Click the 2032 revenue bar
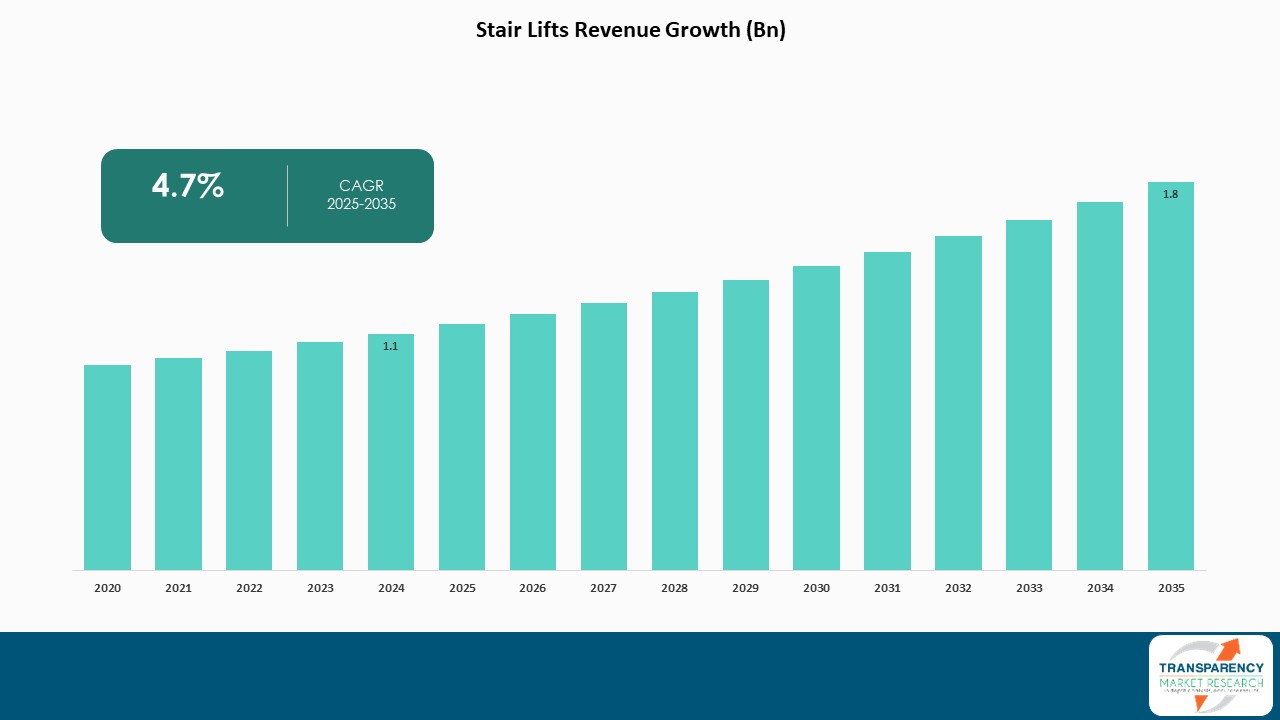This screenshot has height=720, width=1280. point(958,403)
